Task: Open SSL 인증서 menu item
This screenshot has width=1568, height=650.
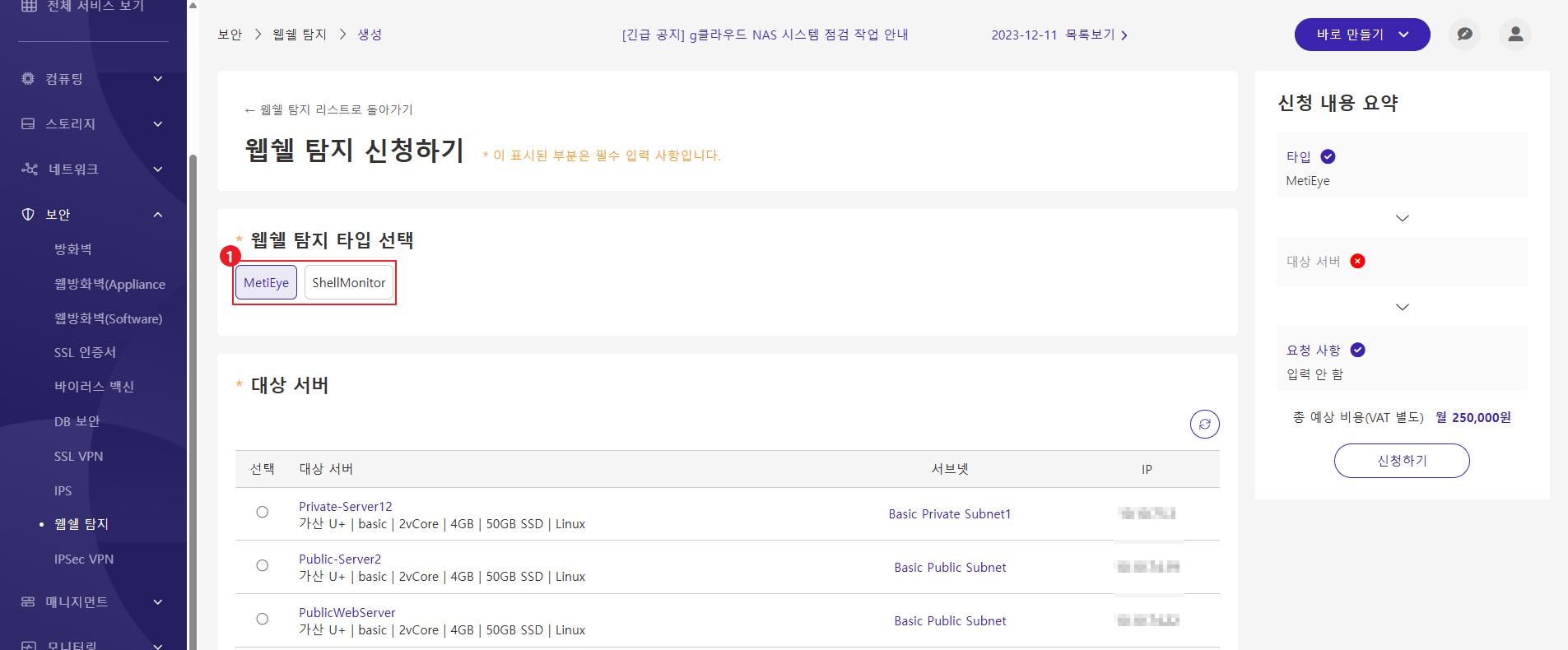Action: 85,352
